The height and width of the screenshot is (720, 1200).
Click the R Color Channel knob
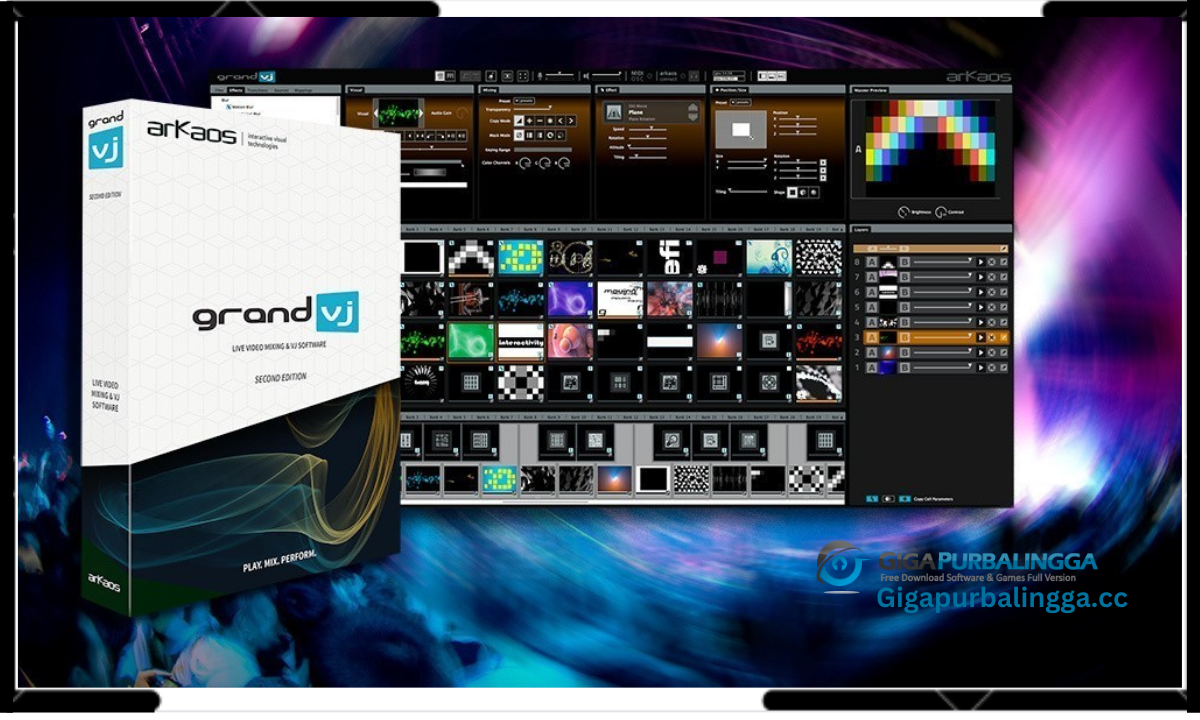pyautogui.click(x=525, y=163)
